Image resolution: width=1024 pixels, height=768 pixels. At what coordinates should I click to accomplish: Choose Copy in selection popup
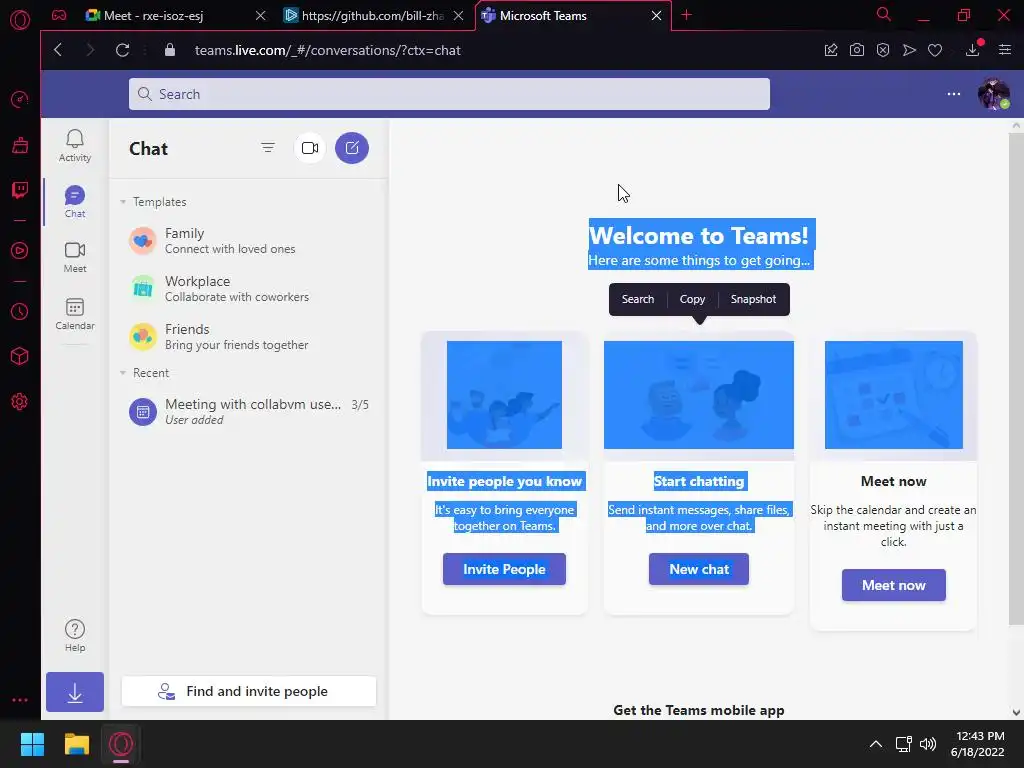coord(692,299)
